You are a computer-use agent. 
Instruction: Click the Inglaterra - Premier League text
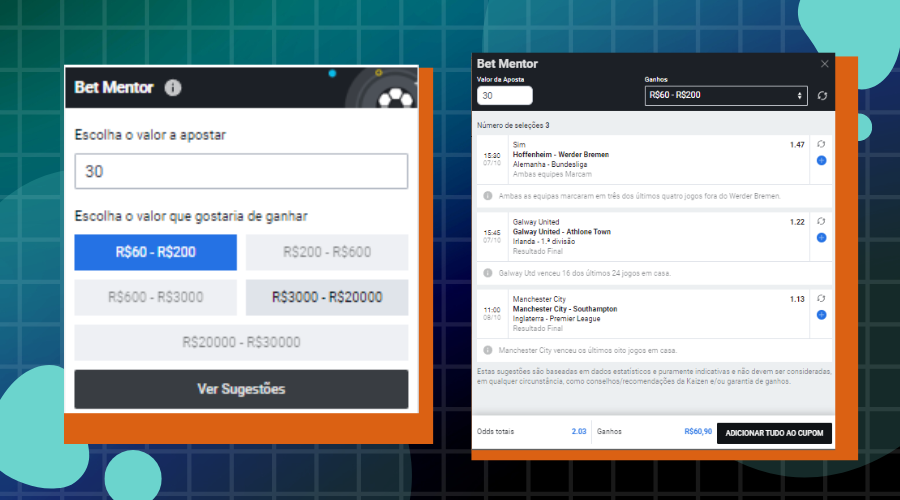pos(556,319)
